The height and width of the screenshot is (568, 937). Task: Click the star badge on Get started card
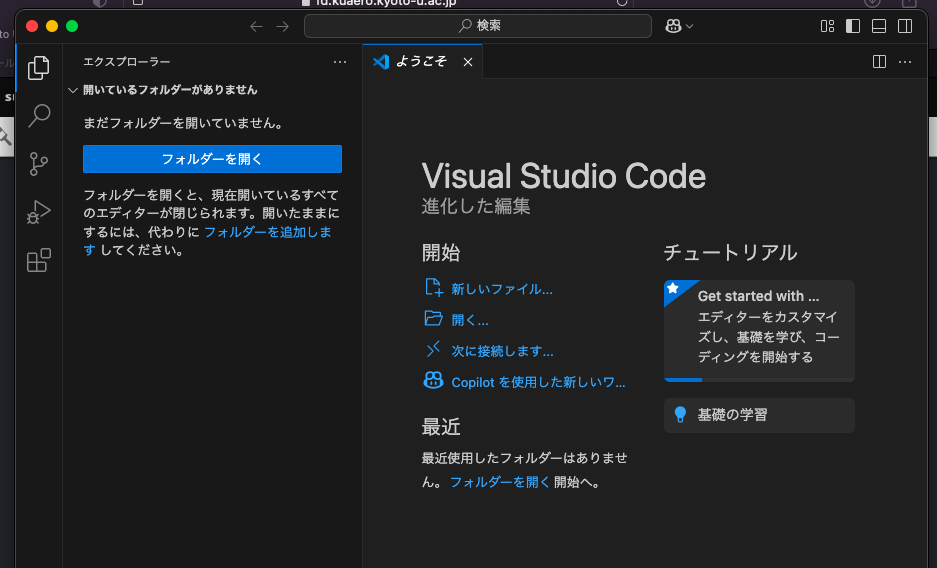pyautogui.click(x=673, y=288)
